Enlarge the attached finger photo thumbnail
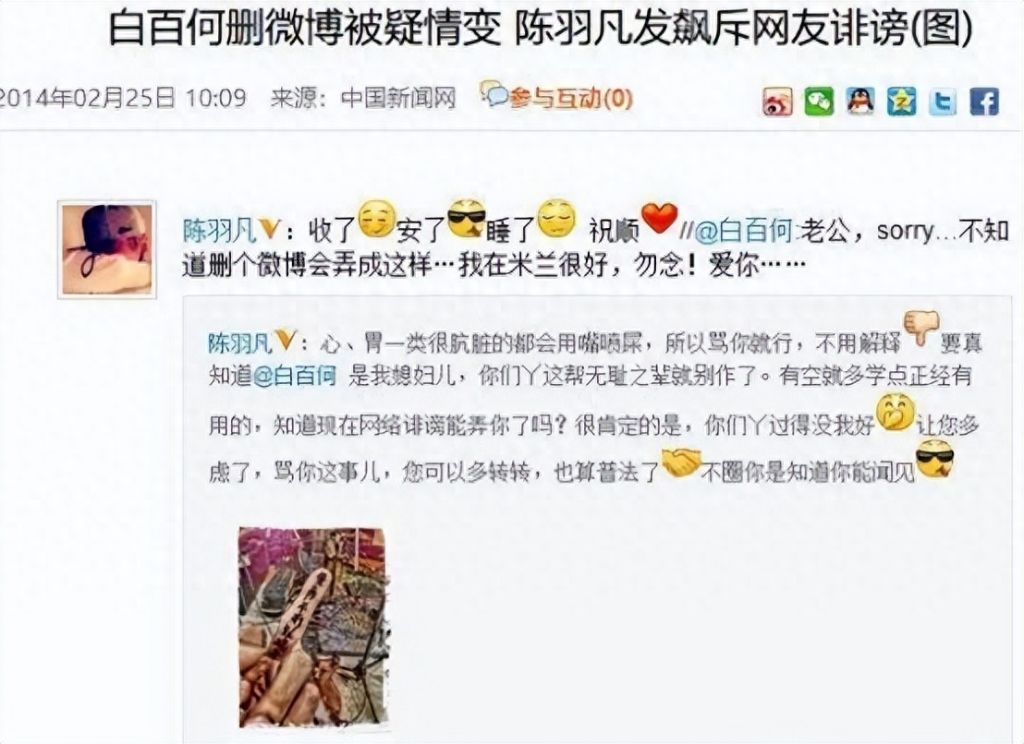The width and height of the screenshot is (1024, 744). pyautogui.click(x=313, y=628)
